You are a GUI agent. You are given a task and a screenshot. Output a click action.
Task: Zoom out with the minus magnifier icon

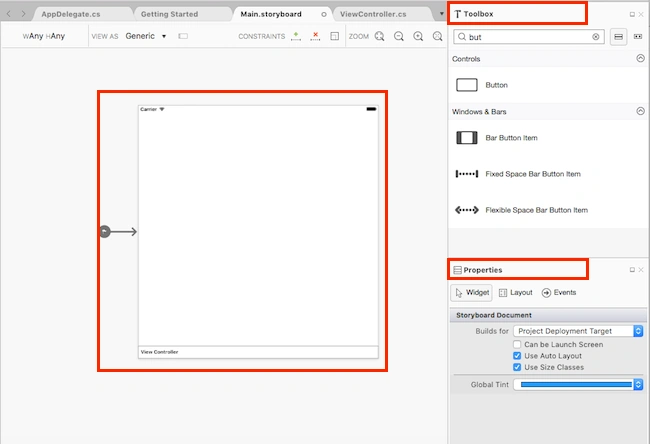399,36
